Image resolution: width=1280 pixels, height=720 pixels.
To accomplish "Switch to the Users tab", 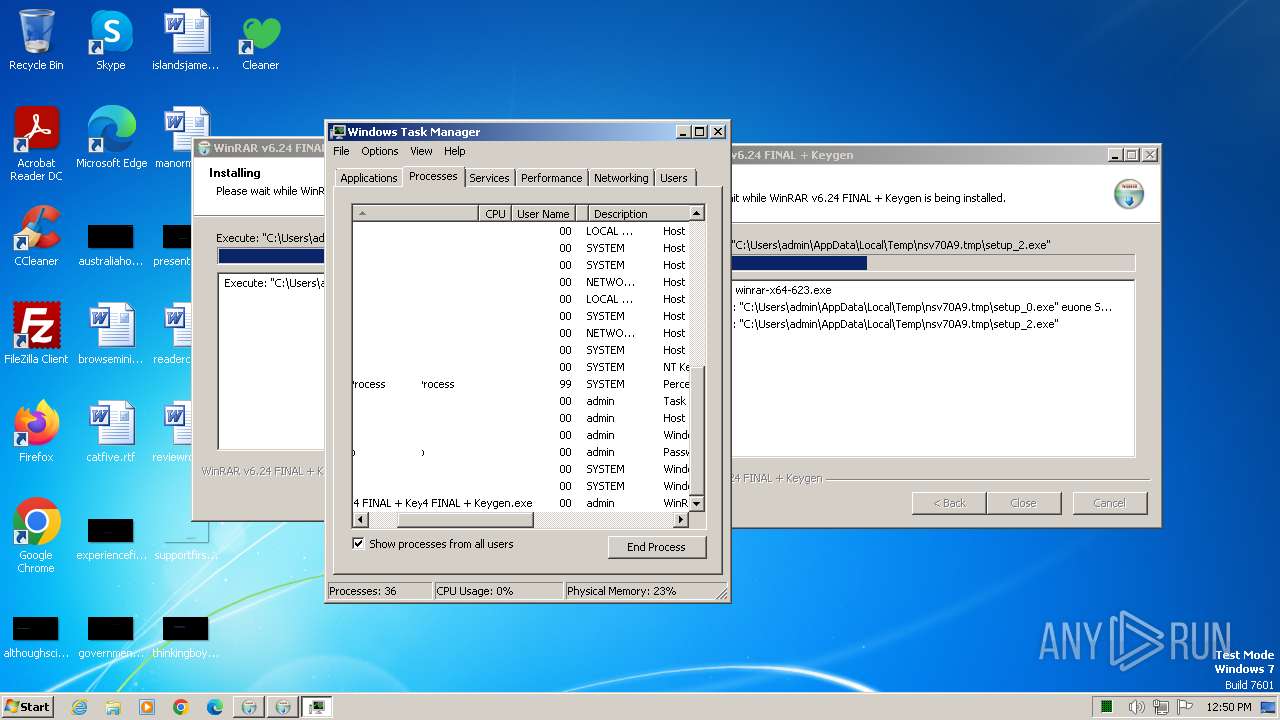I will click(674, 178).
